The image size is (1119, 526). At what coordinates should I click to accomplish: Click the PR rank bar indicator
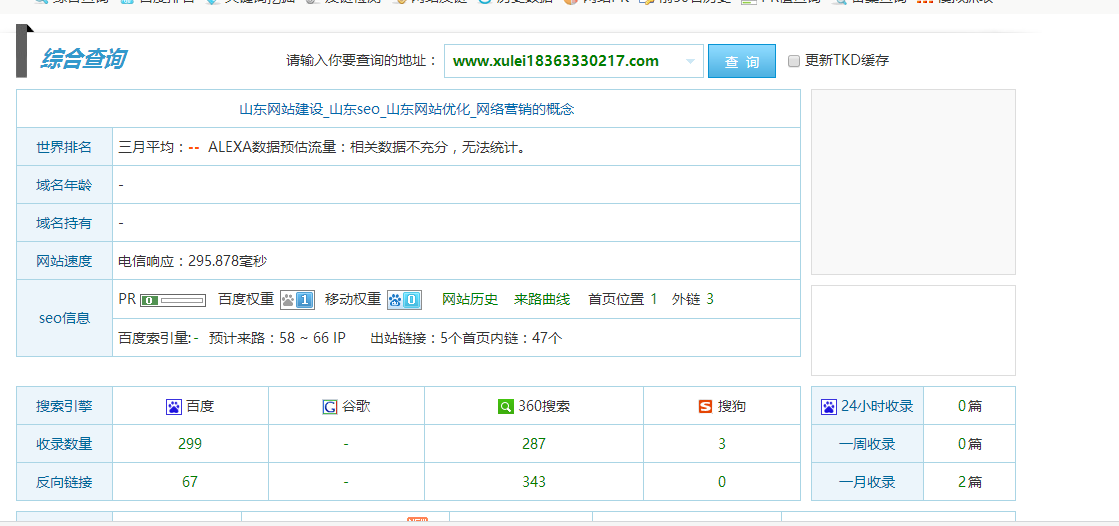[173, 300]
